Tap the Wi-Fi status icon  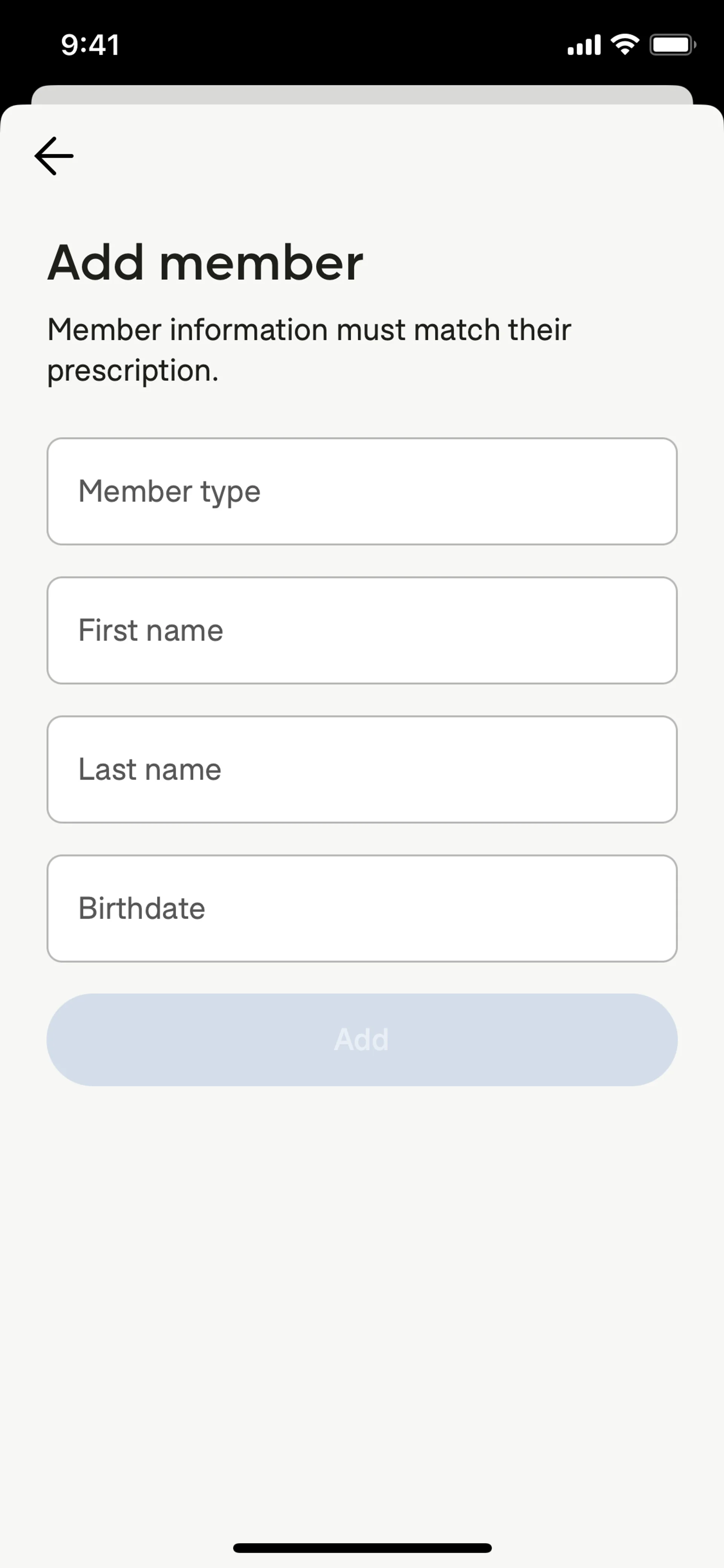pyautogui.click(x=624, y=45)
